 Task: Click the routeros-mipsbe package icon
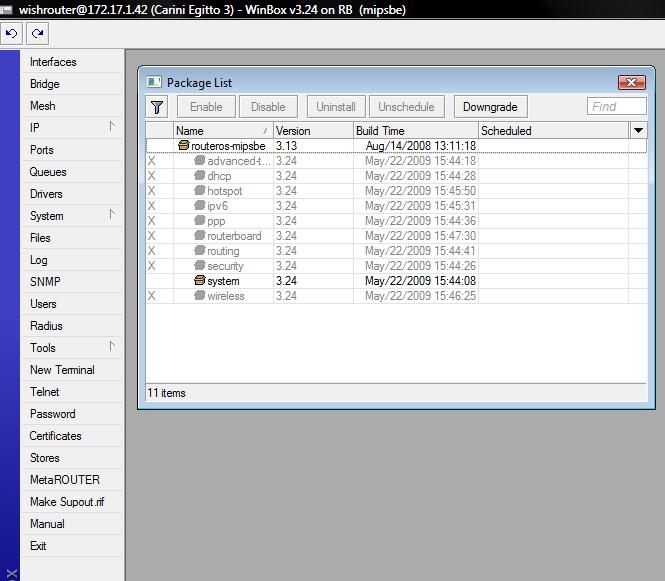point(184,145)
